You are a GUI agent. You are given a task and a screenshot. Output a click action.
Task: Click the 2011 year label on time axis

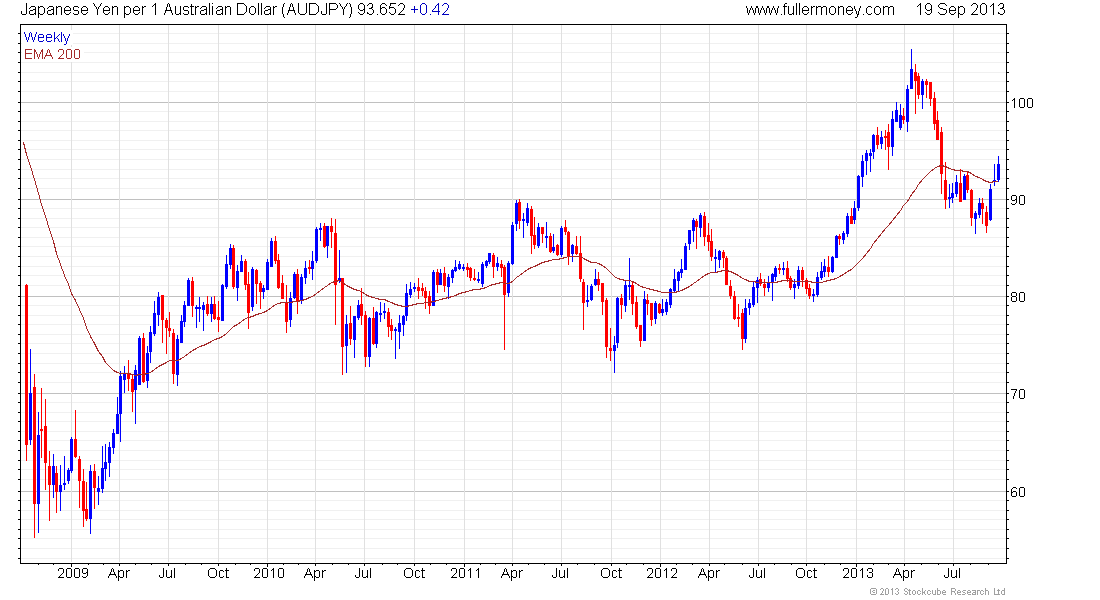pos(465,573)
